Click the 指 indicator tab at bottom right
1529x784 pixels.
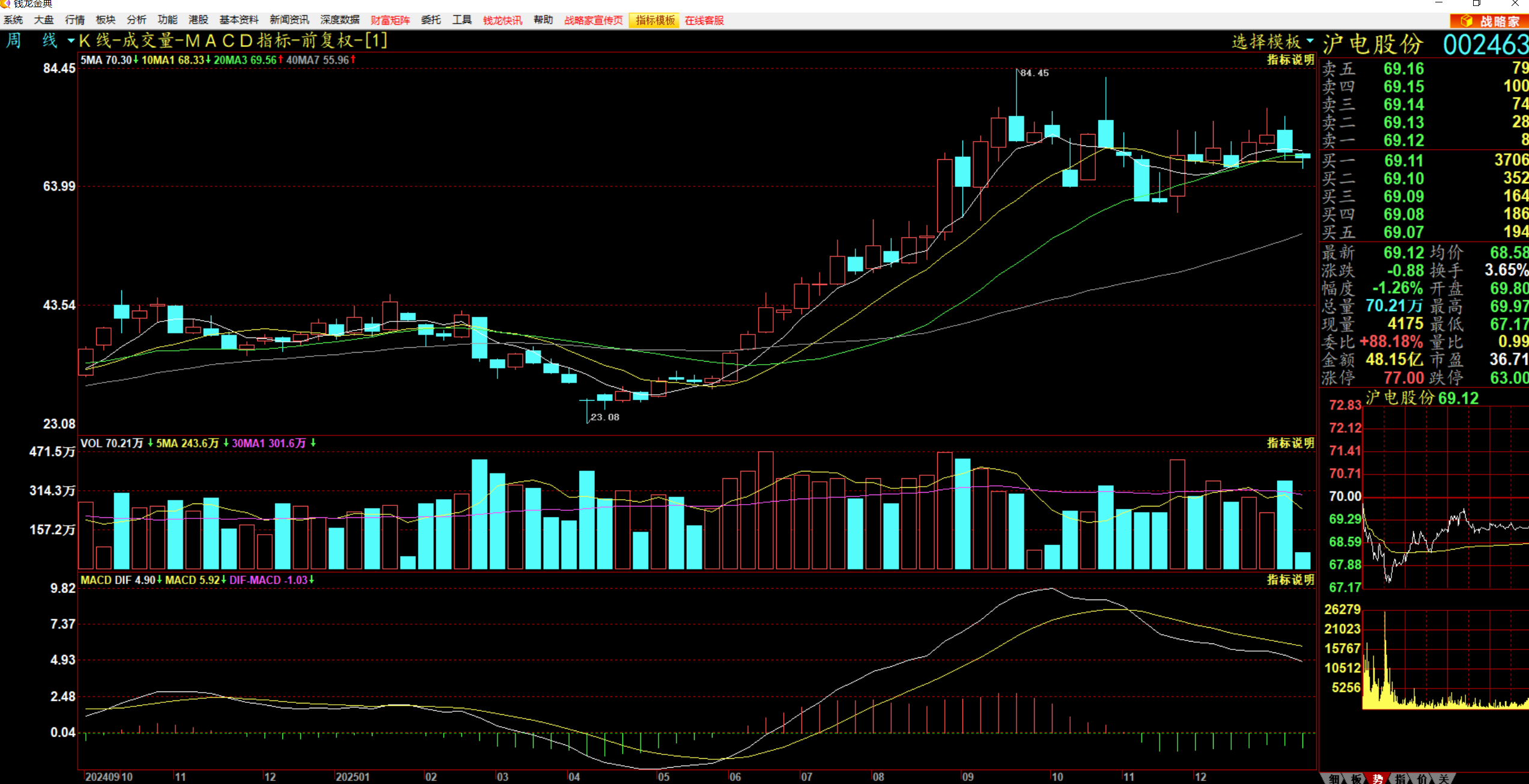(1400, 779)
